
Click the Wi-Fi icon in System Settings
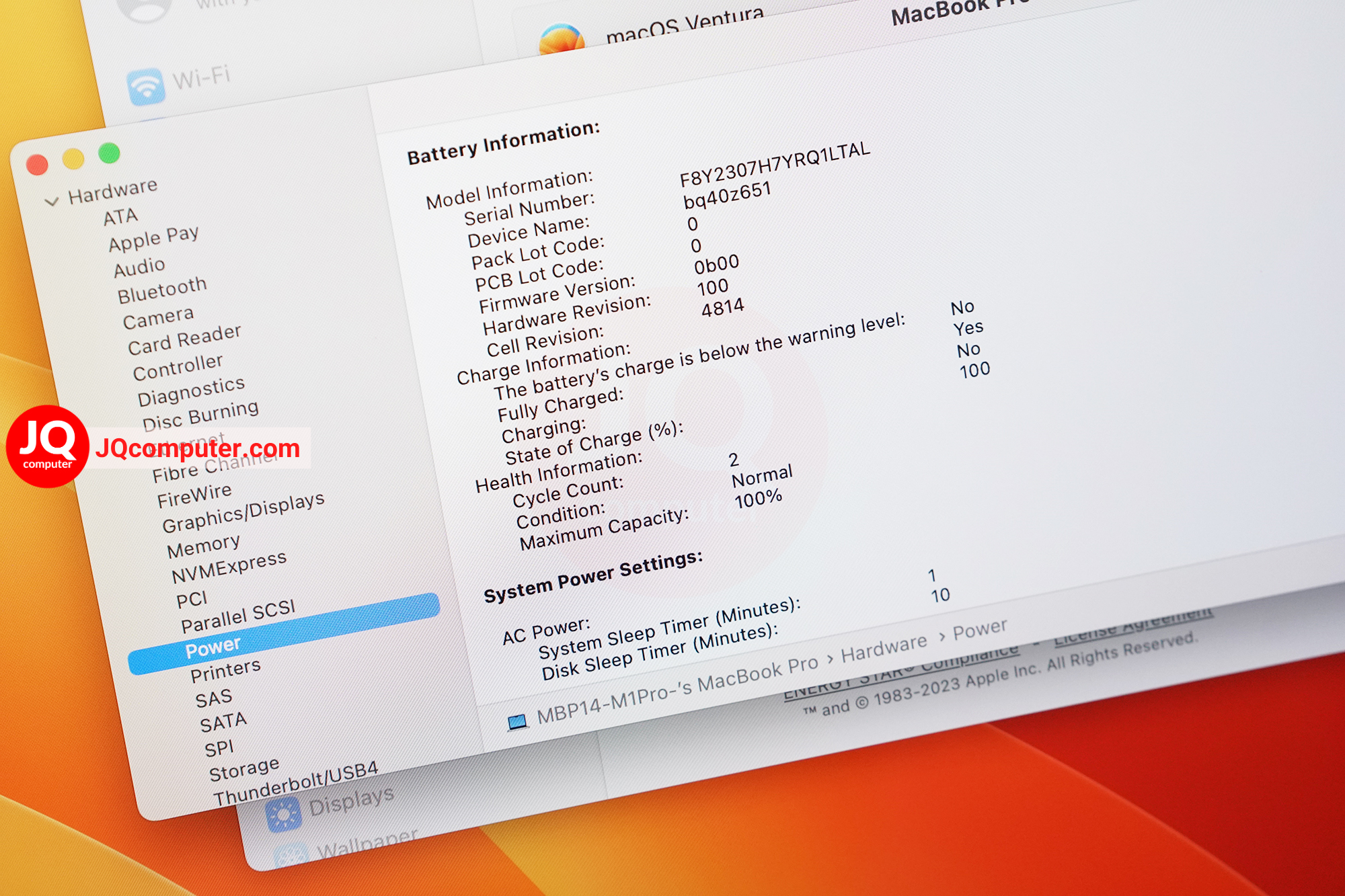[146, 87]
